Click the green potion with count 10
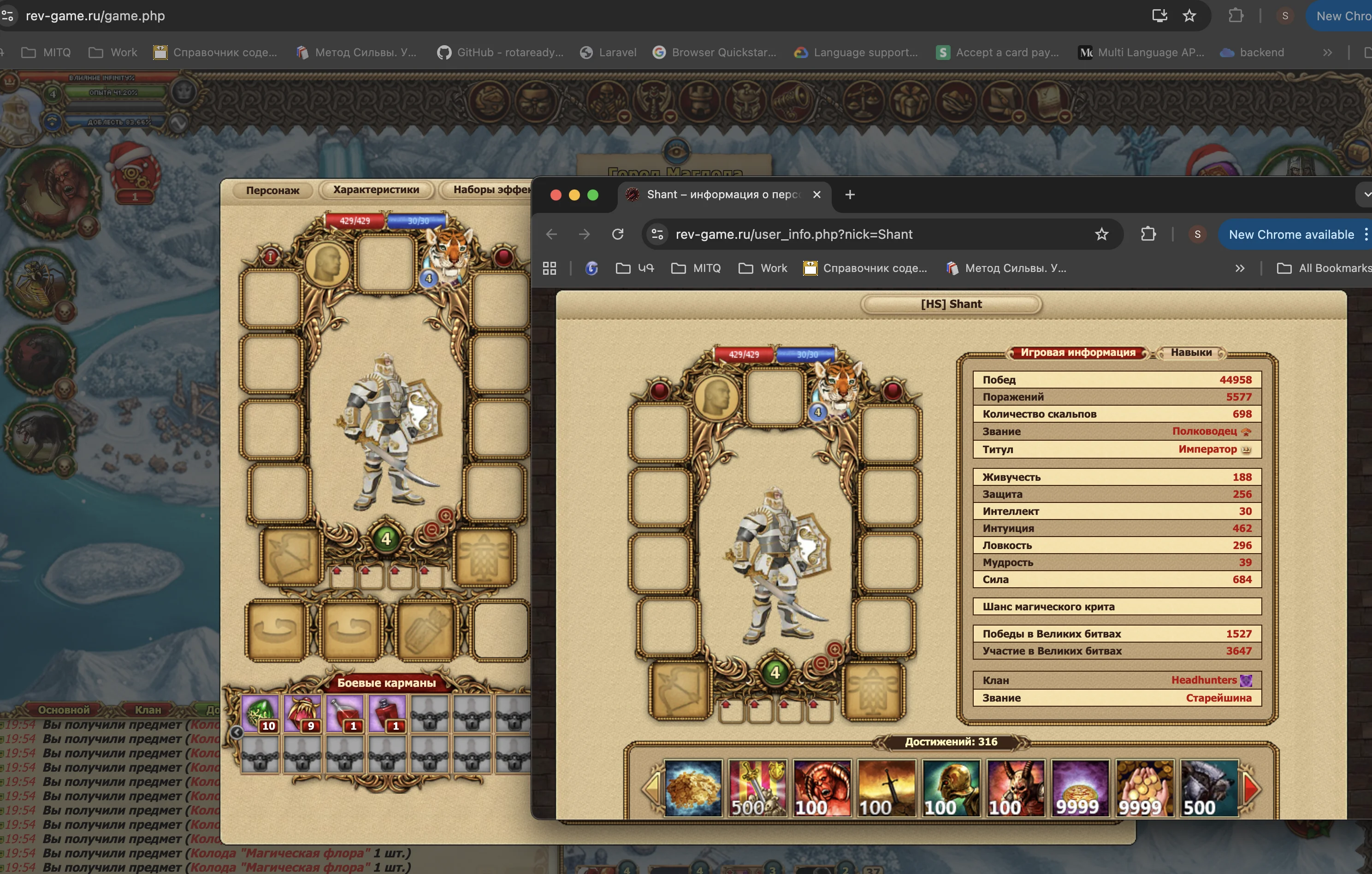The width and height of the screenshot is (1372, 874). (260, 713)
